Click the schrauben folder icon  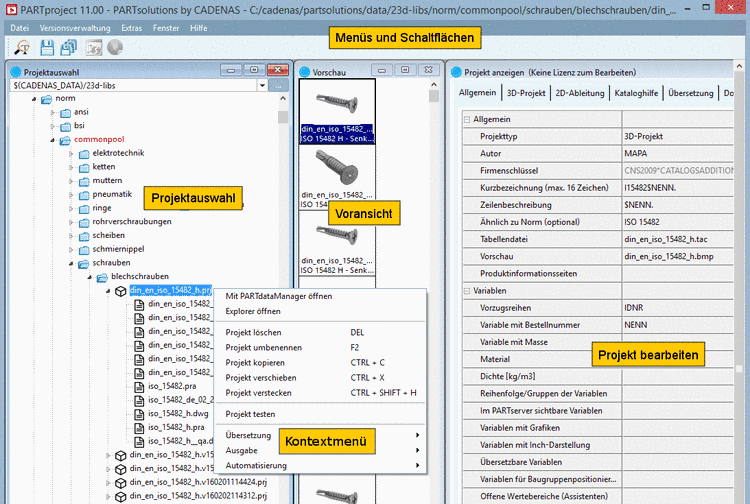tap(84, 263)
